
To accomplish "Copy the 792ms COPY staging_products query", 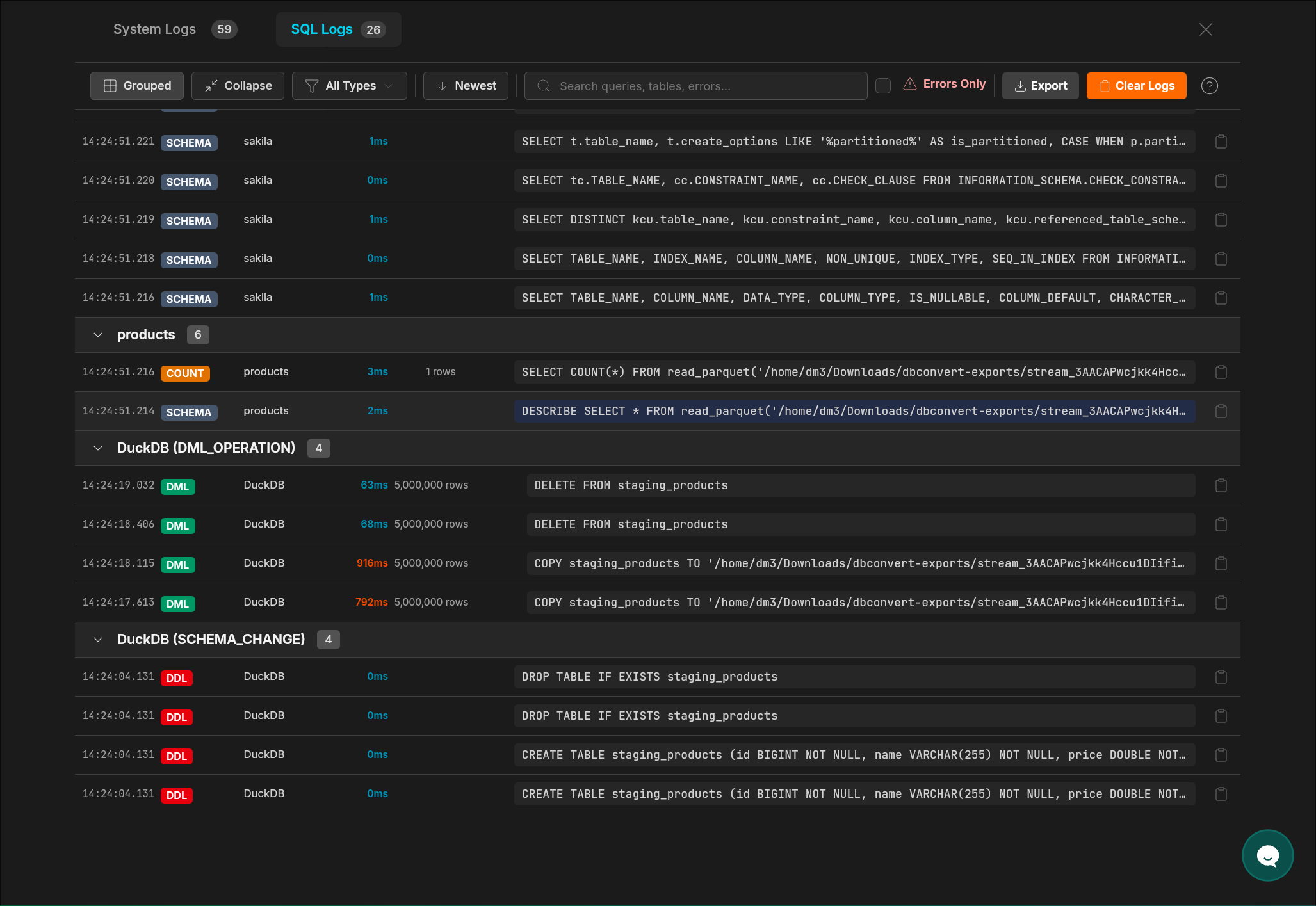I will point(1221,603).
